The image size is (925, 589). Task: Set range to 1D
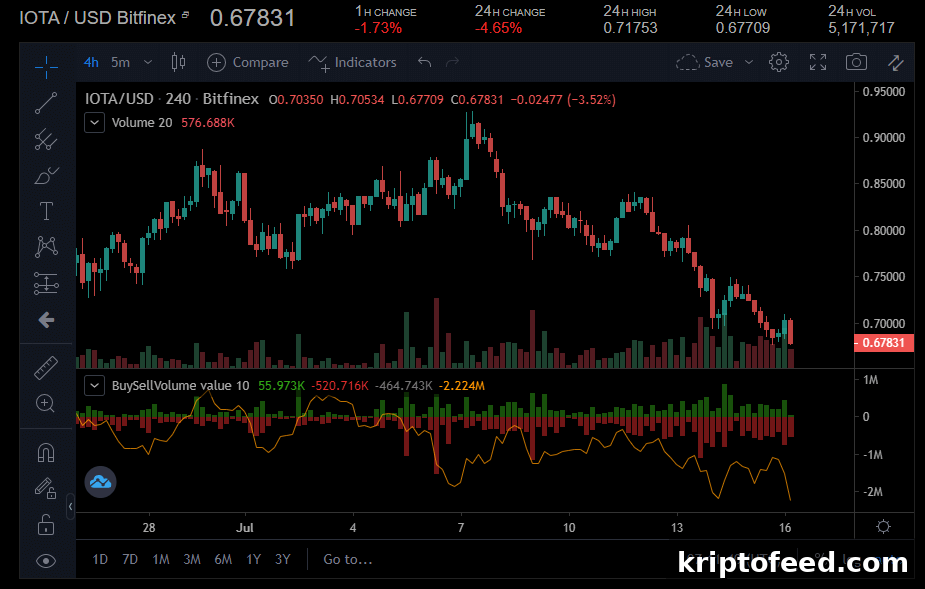(100, 559)
